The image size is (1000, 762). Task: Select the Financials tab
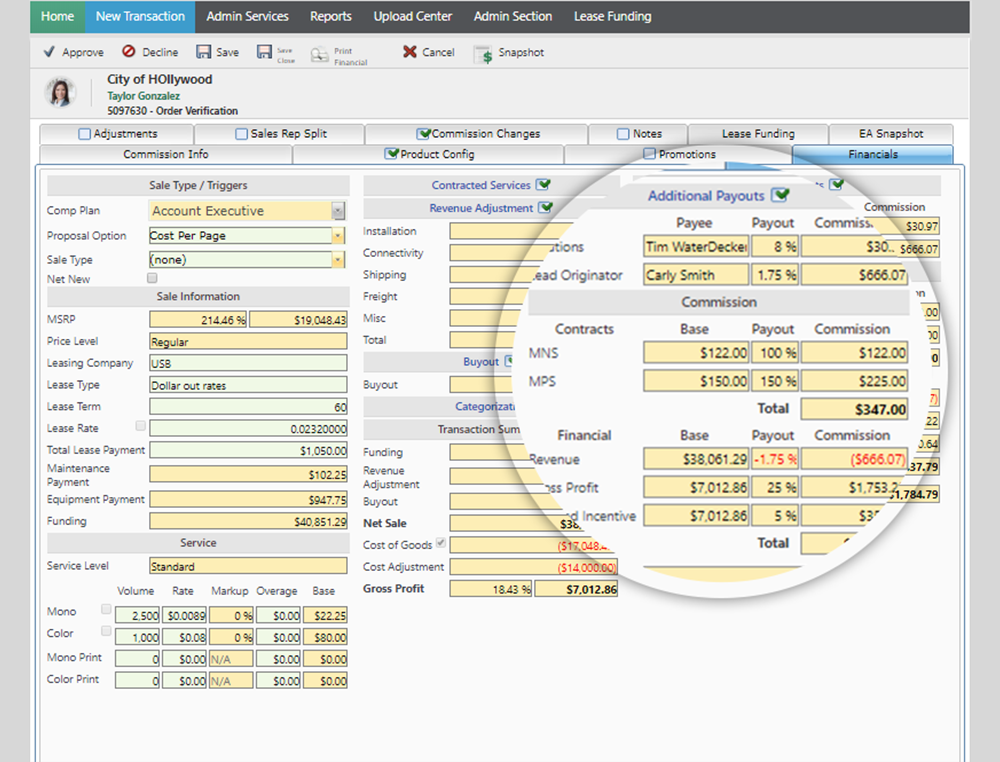click(x=872, y=154)
